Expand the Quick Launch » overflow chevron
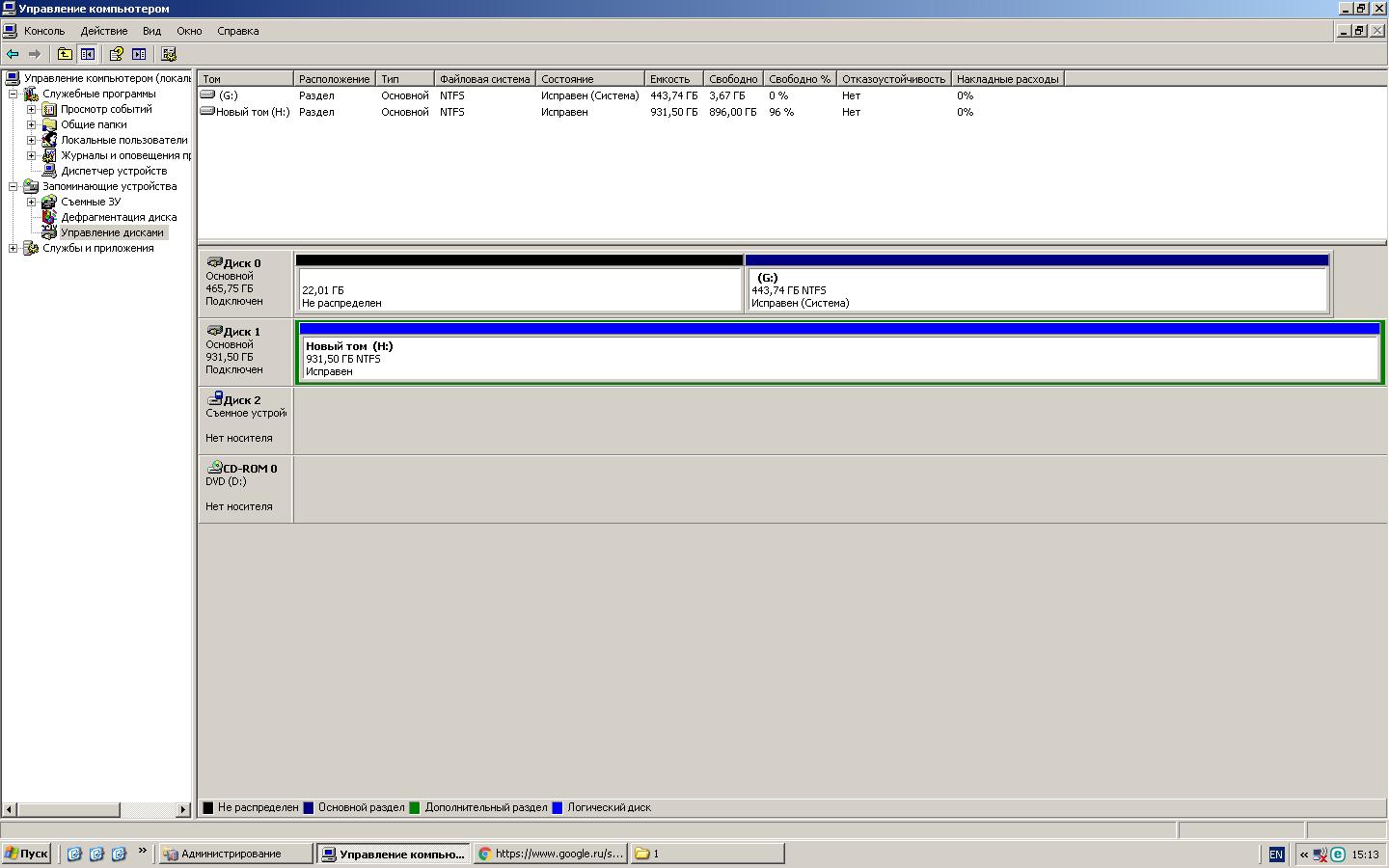The width and height of the screenshot is (1389, 868). (143, 851)
